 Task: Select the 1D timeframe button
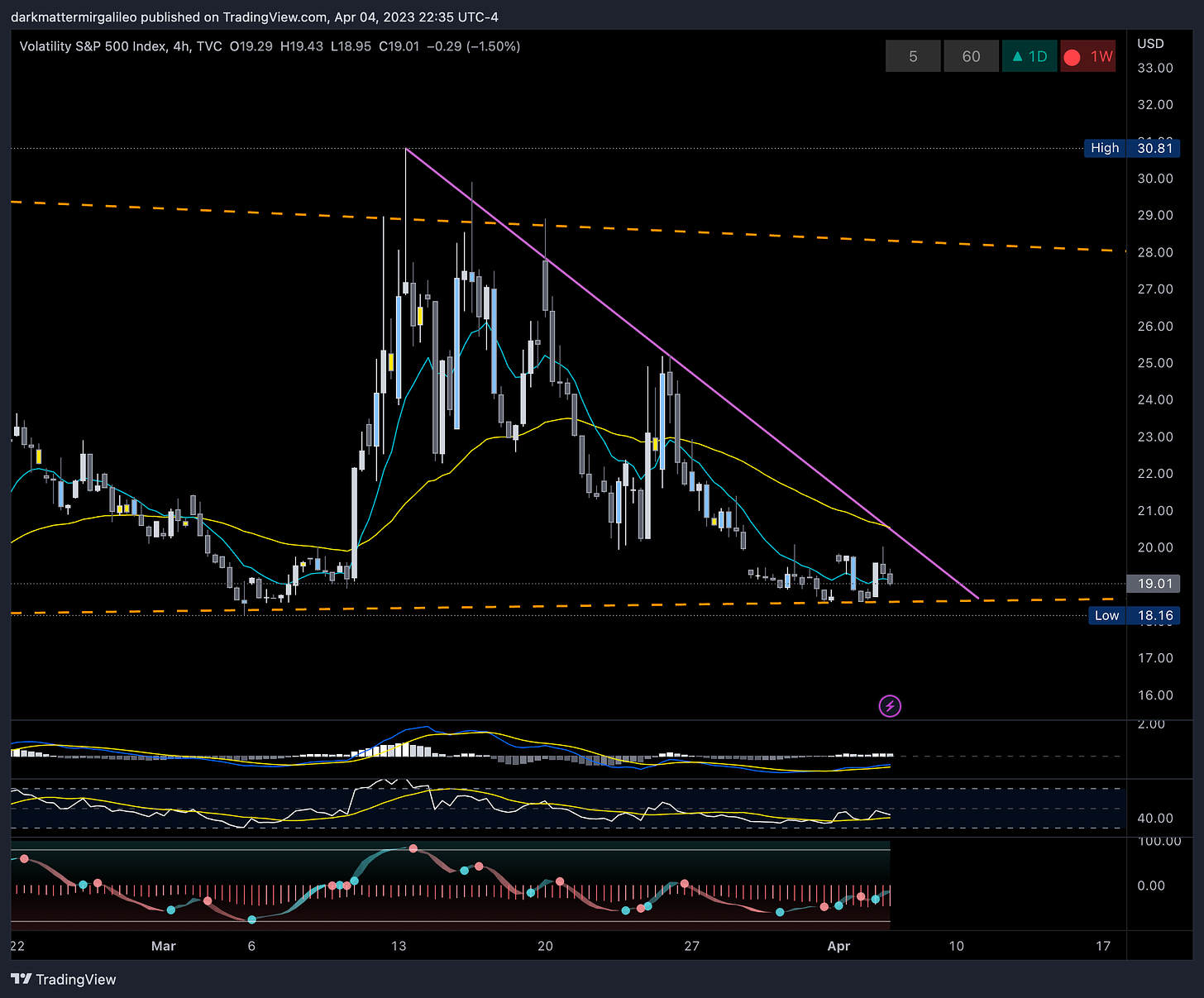point(1030,56)
